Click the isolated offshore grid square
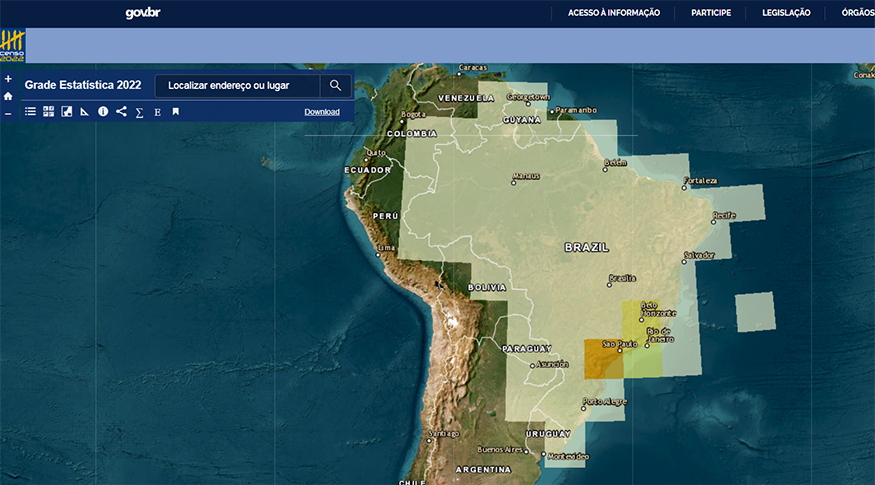Image resolution: width=875 pixels, height=485 pixels. (755, 312)
